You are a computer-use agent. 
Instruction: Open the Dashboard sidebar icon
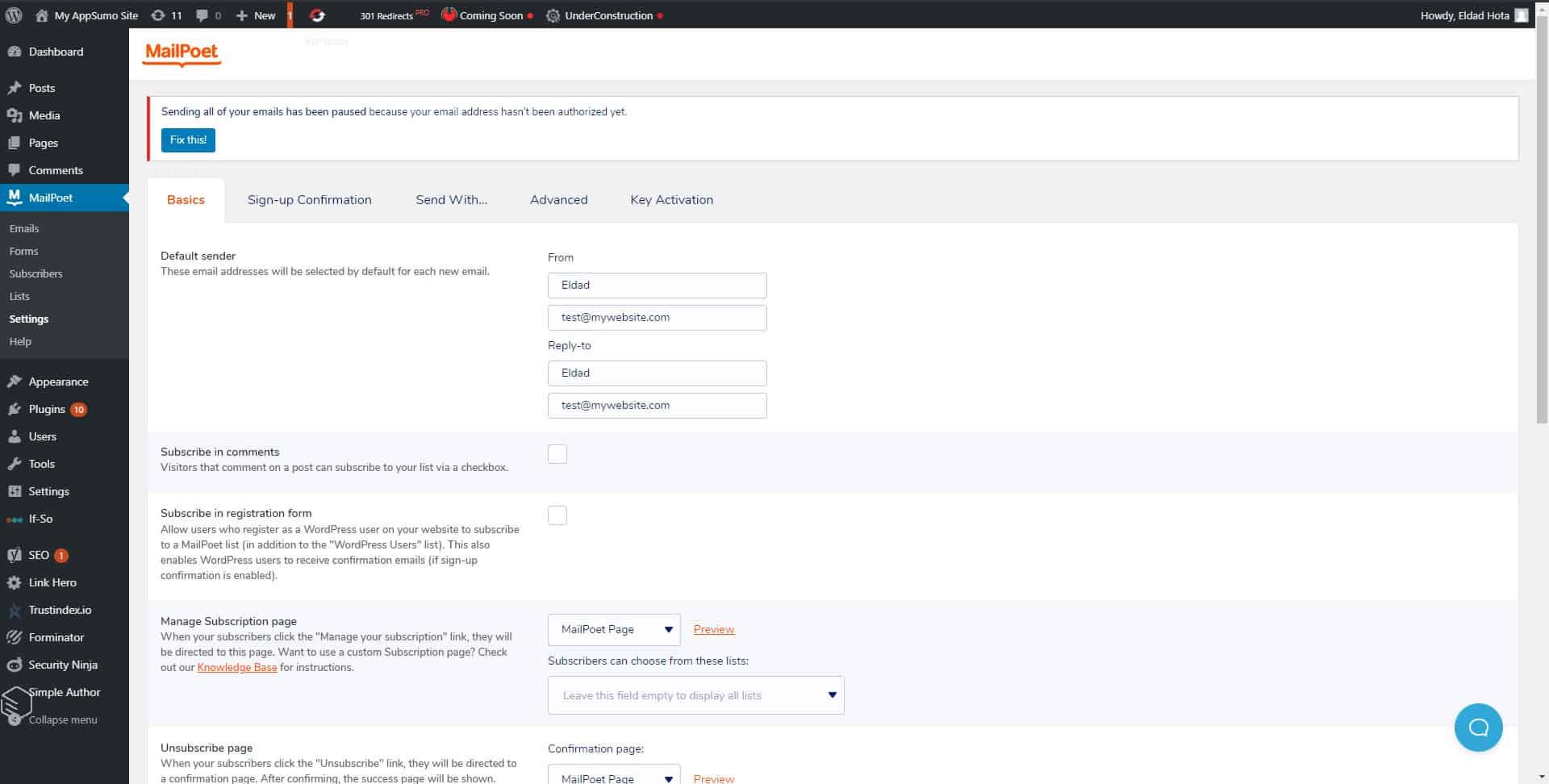click(14, 52)
